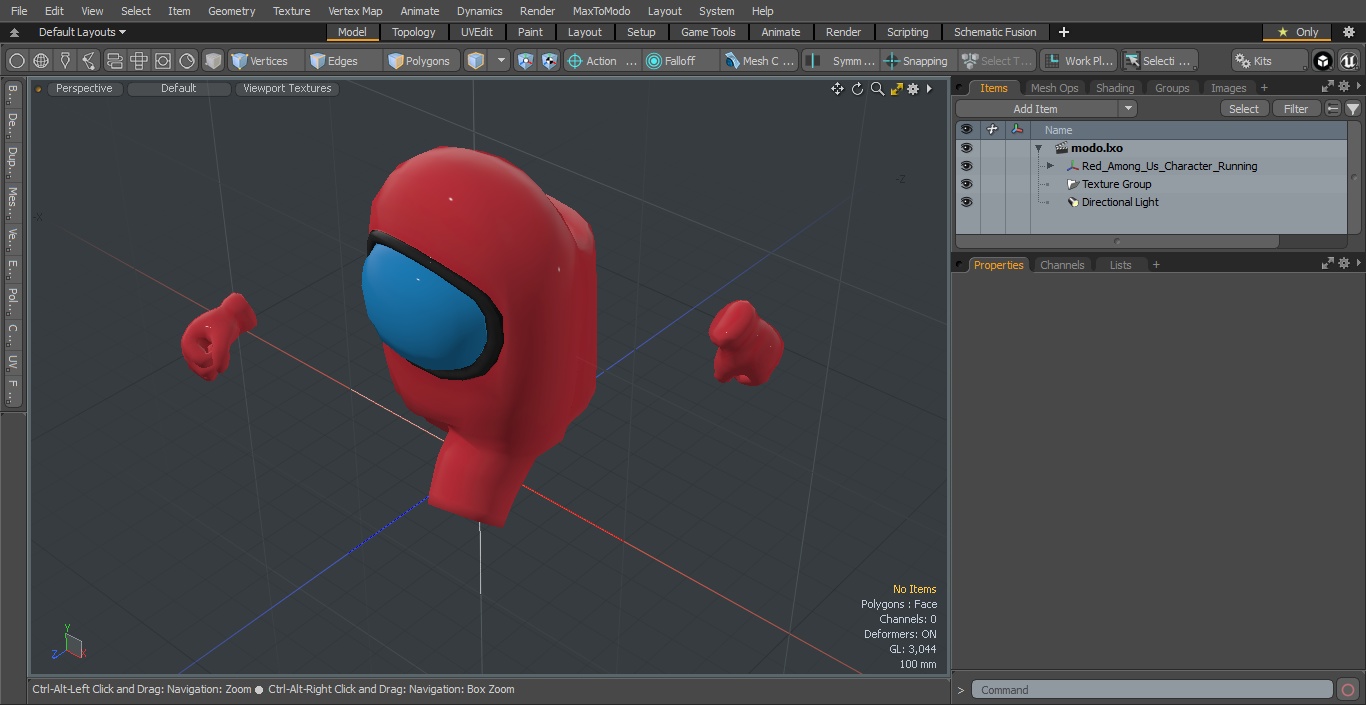Click the gray cube icon in toolbar
The image size is (1366, 705).
coord(213,61)
